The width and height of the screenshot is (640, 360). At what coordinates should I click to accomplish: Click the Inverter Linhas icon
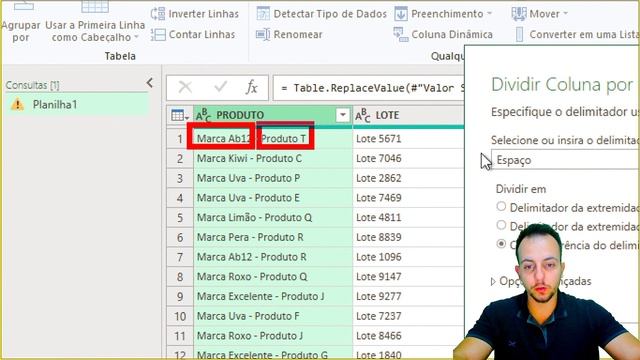point(158,14)
